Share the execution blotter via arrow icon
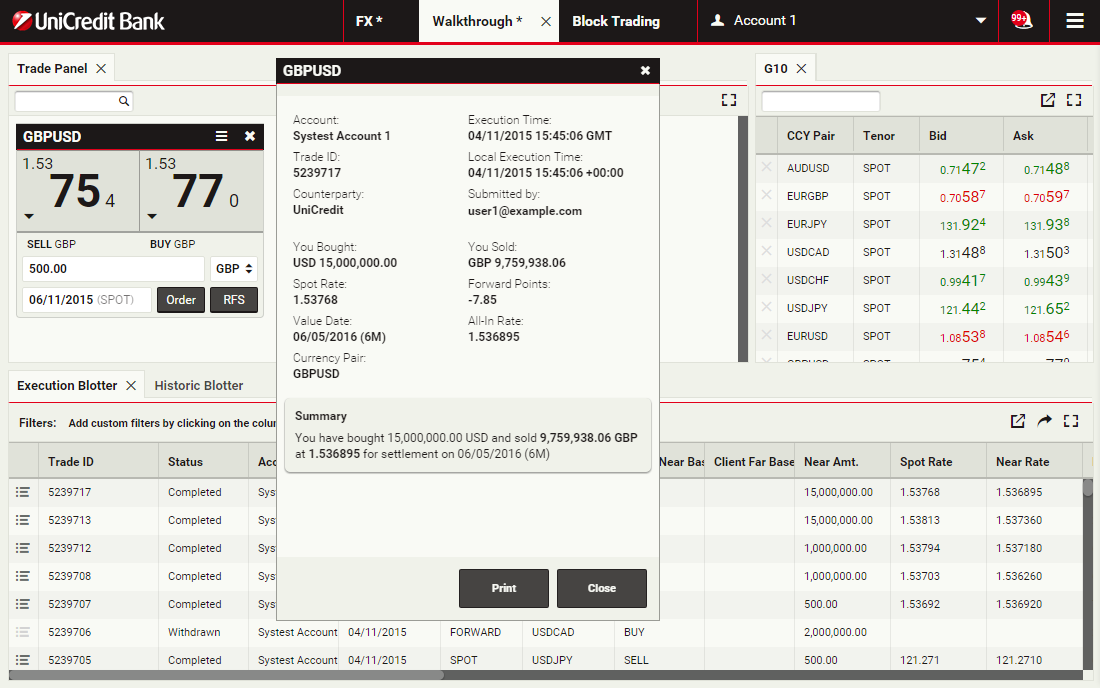 point(1044,421)
